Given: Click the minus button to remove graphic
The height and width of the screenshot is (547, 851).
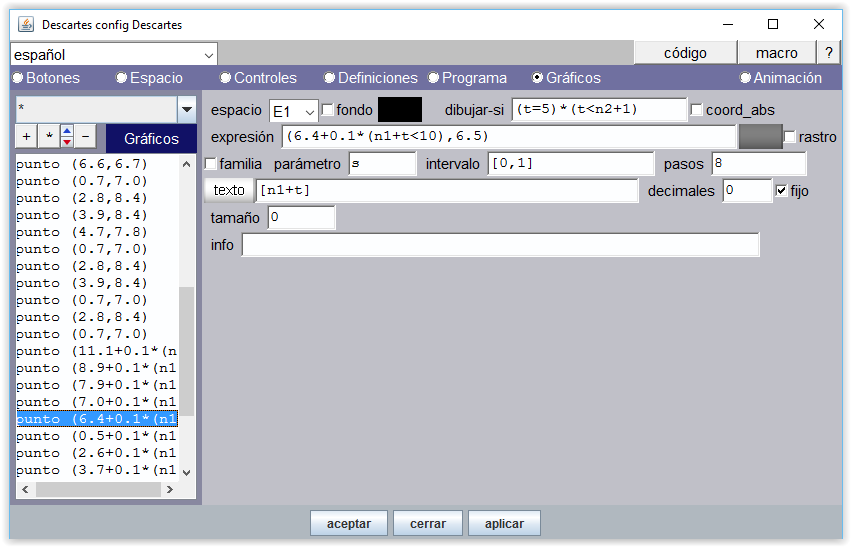Looking at the screenshot, I should 85,136.
